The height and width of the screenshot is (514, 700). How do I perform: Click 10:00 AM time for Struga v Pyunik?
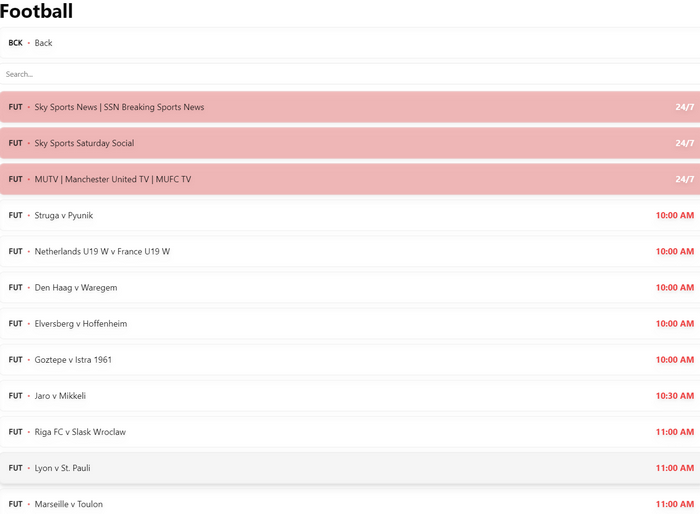coord(675,216)
